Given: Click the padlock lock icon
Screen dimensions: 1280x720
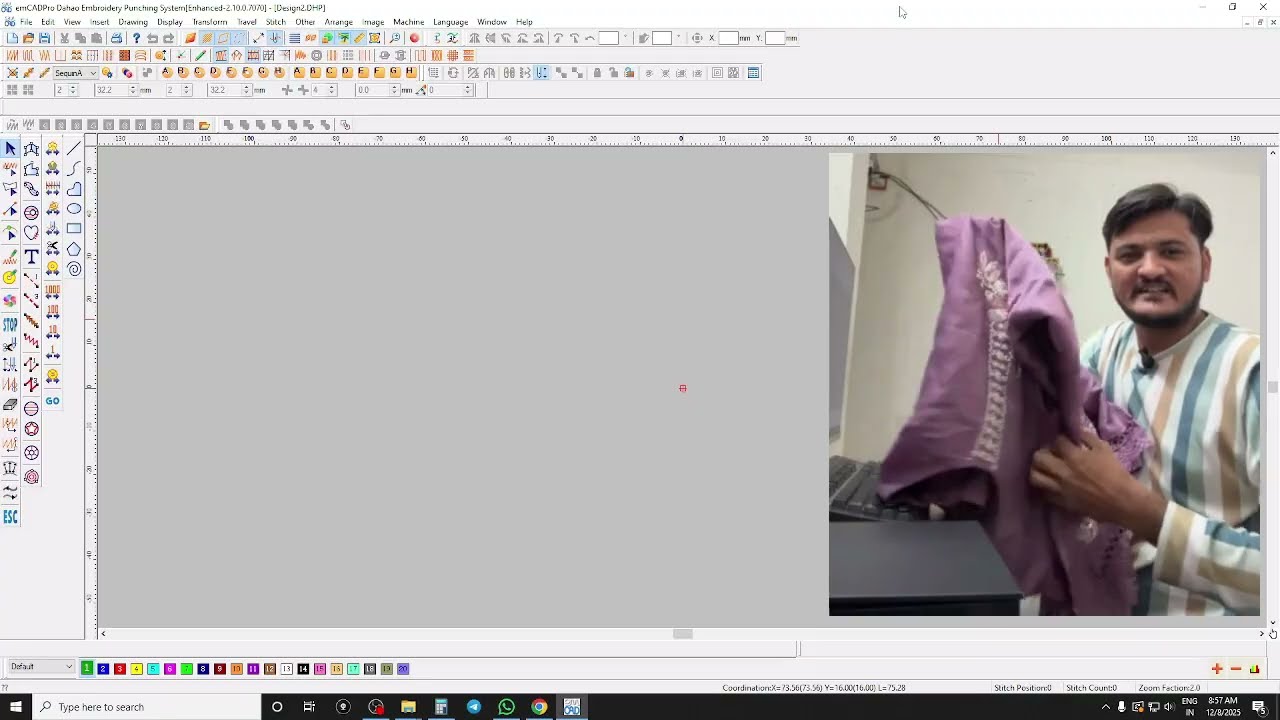Looking at the screenshot, I should coord(597,72).
